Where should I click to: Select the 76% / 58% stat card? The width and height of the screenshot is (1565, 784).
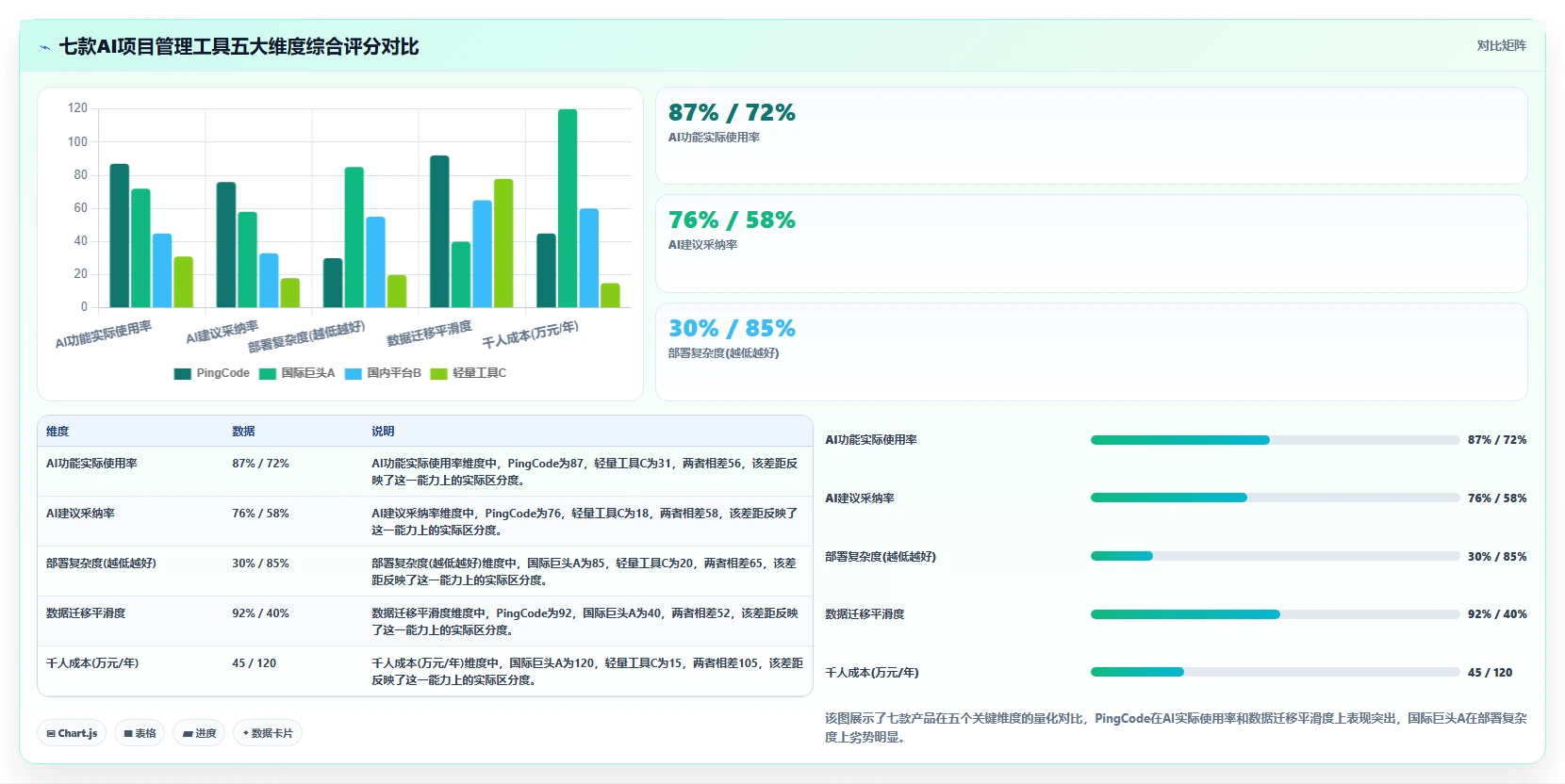click(1091, 243)
